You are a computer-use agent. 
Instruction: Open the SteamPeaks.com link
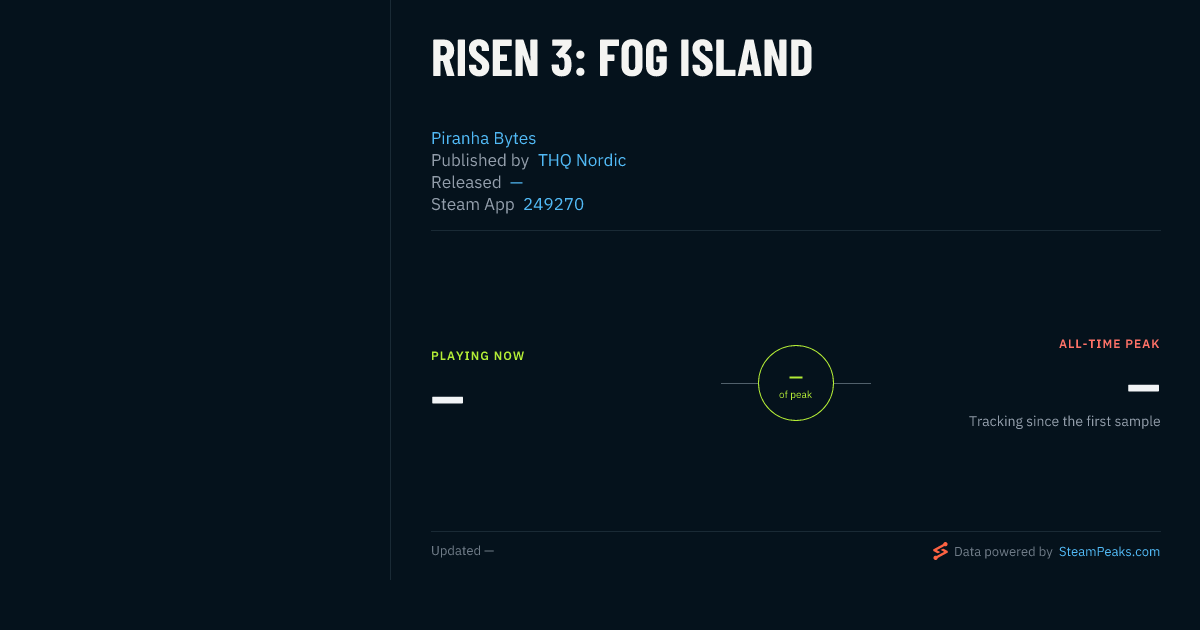(x=1109, y=551)
